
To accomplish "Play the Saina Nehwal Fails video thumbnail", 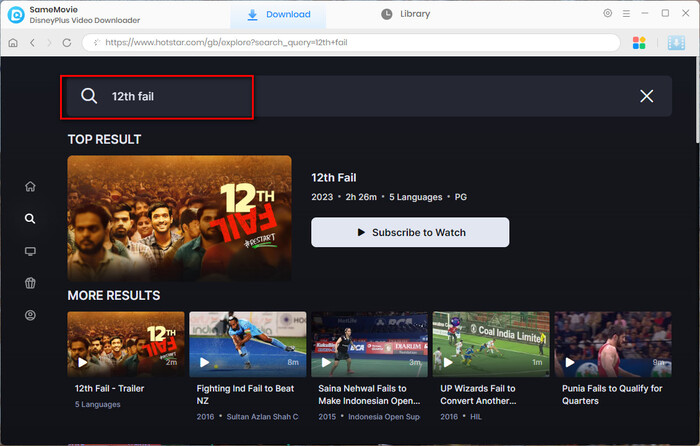I will [x=369, y=344].
